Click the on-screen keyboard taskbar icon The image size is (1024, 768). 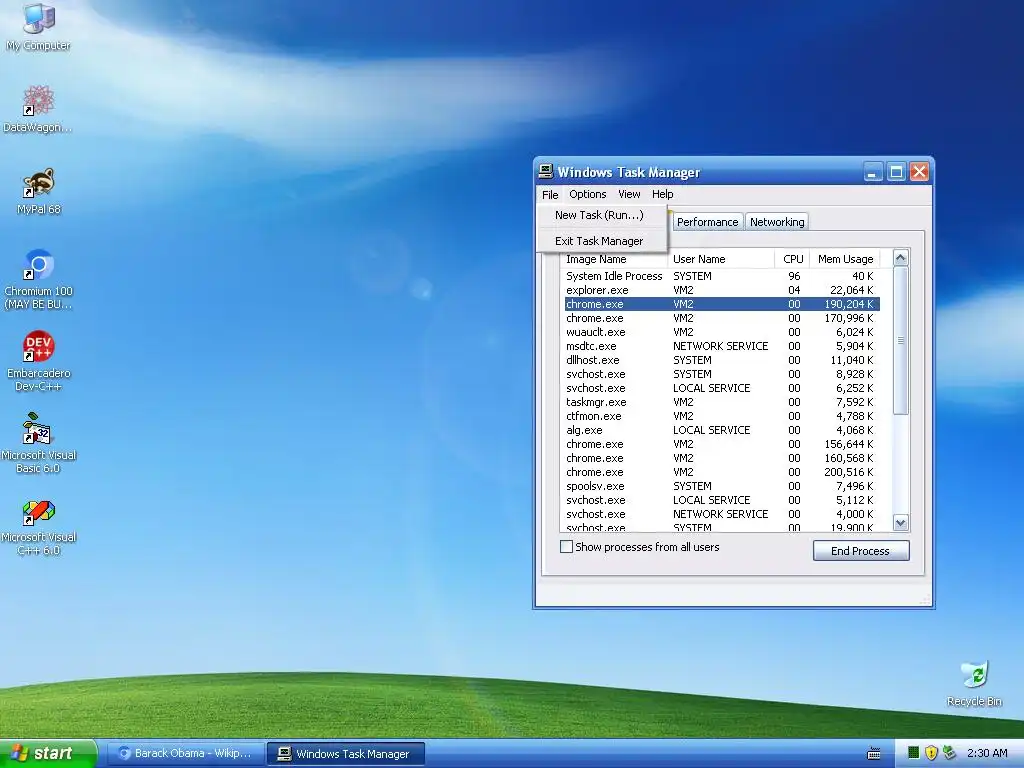874,754
